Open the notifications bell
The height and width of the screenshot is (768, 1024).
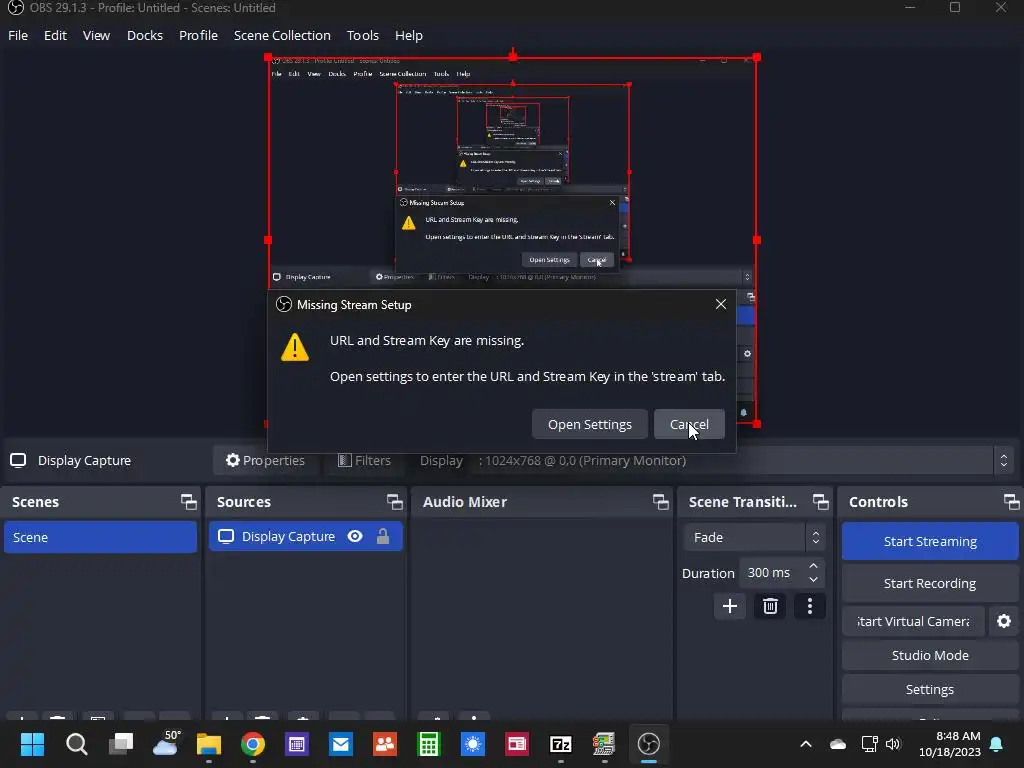click(997, 744)
